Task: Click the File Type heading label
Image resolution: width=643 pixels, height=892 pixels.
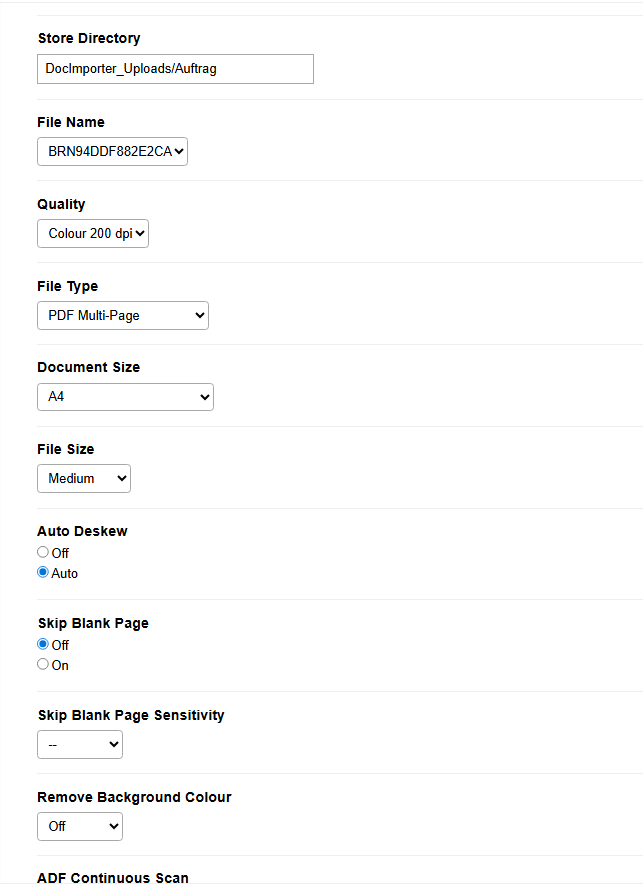Action: pos(68,286)
